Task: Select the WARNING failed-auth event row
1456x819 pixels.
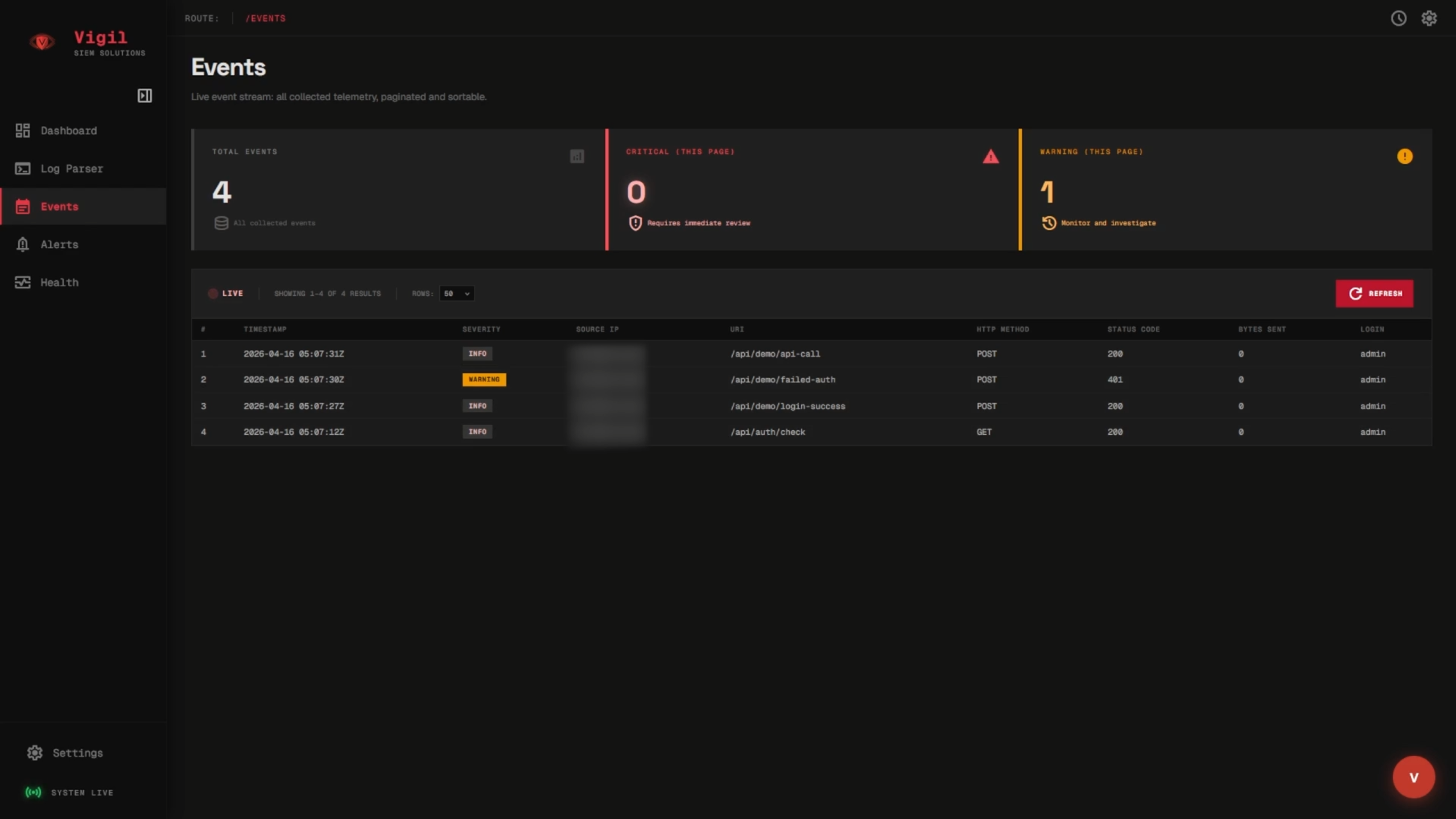Action: click(782, 380)
